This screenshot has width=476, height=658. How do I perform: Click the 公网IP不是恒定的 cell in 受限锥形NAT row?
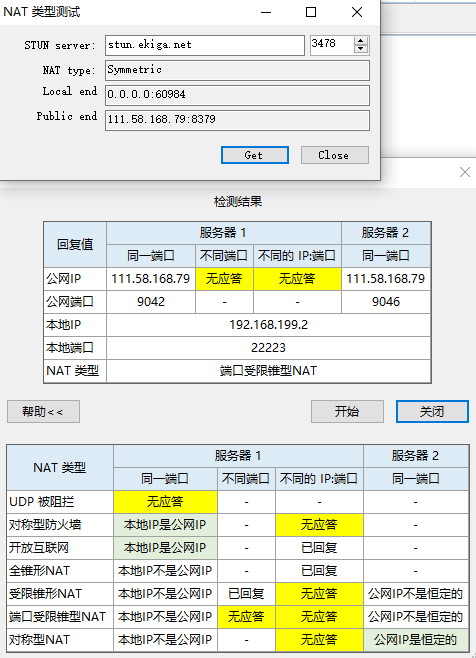point(416,594)
